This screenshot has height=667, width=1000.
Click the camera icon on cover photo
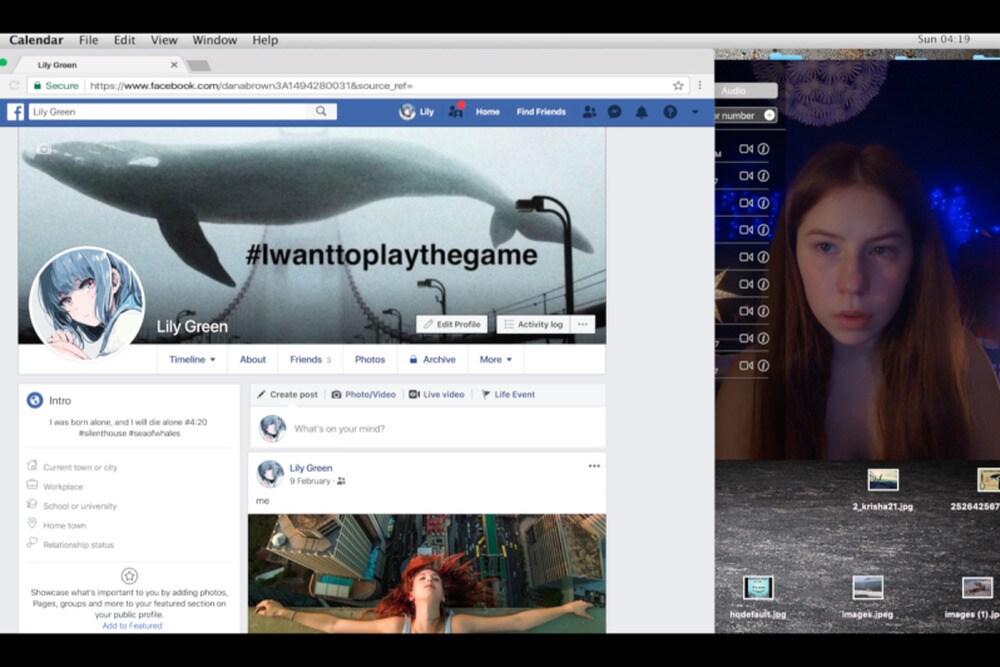tap(43, 149)
